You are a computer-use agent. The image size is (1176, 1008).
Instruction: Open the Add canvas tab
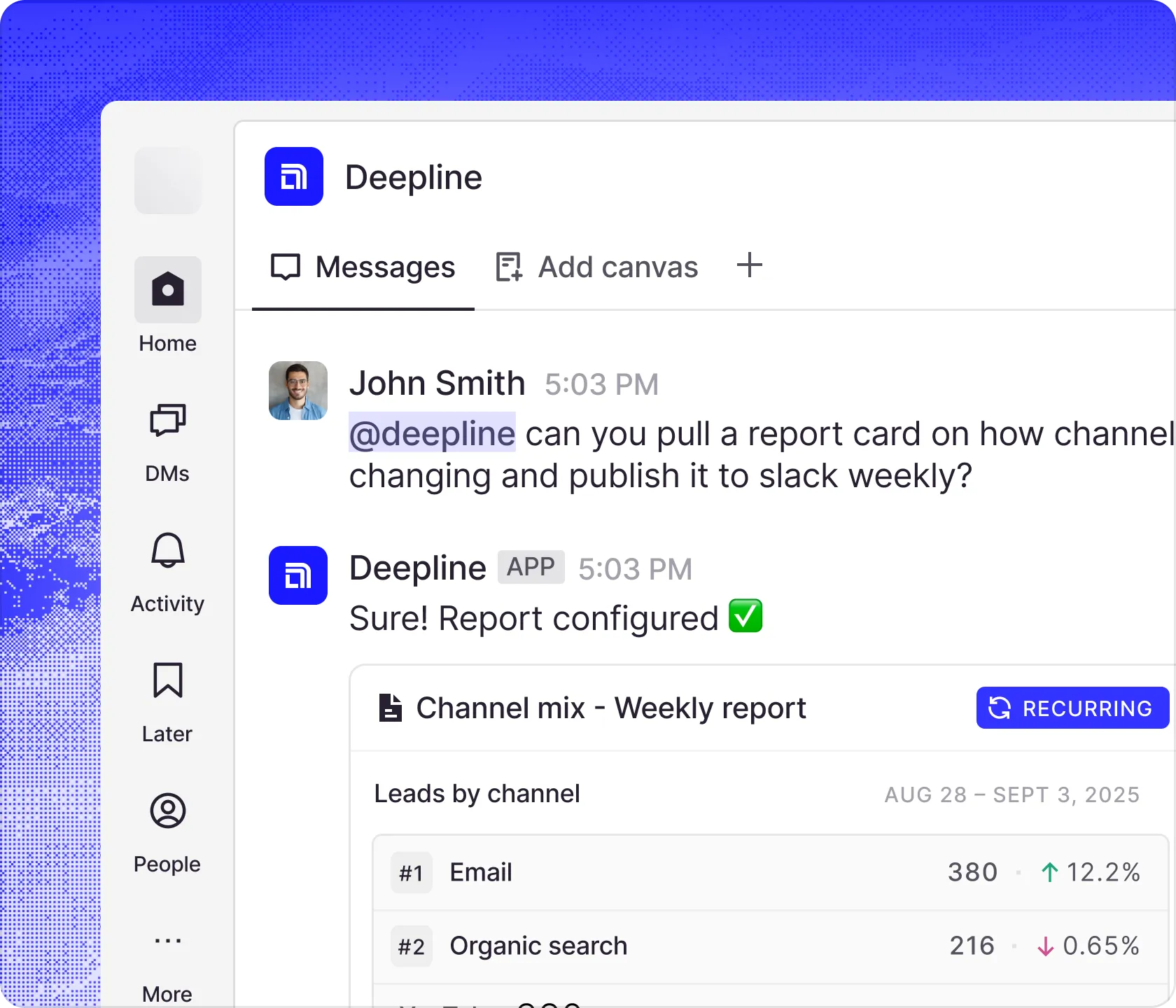[x=596, y=267]
